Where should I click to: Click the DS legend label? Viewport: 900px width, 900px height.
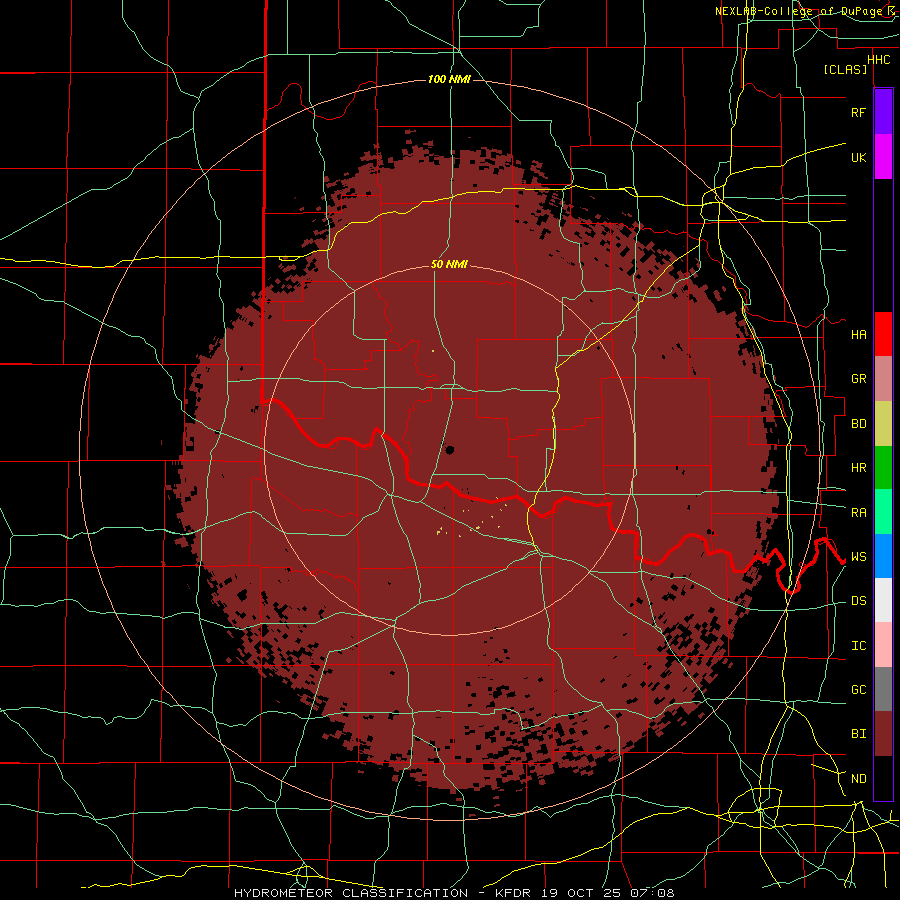(x=858, y=601)
